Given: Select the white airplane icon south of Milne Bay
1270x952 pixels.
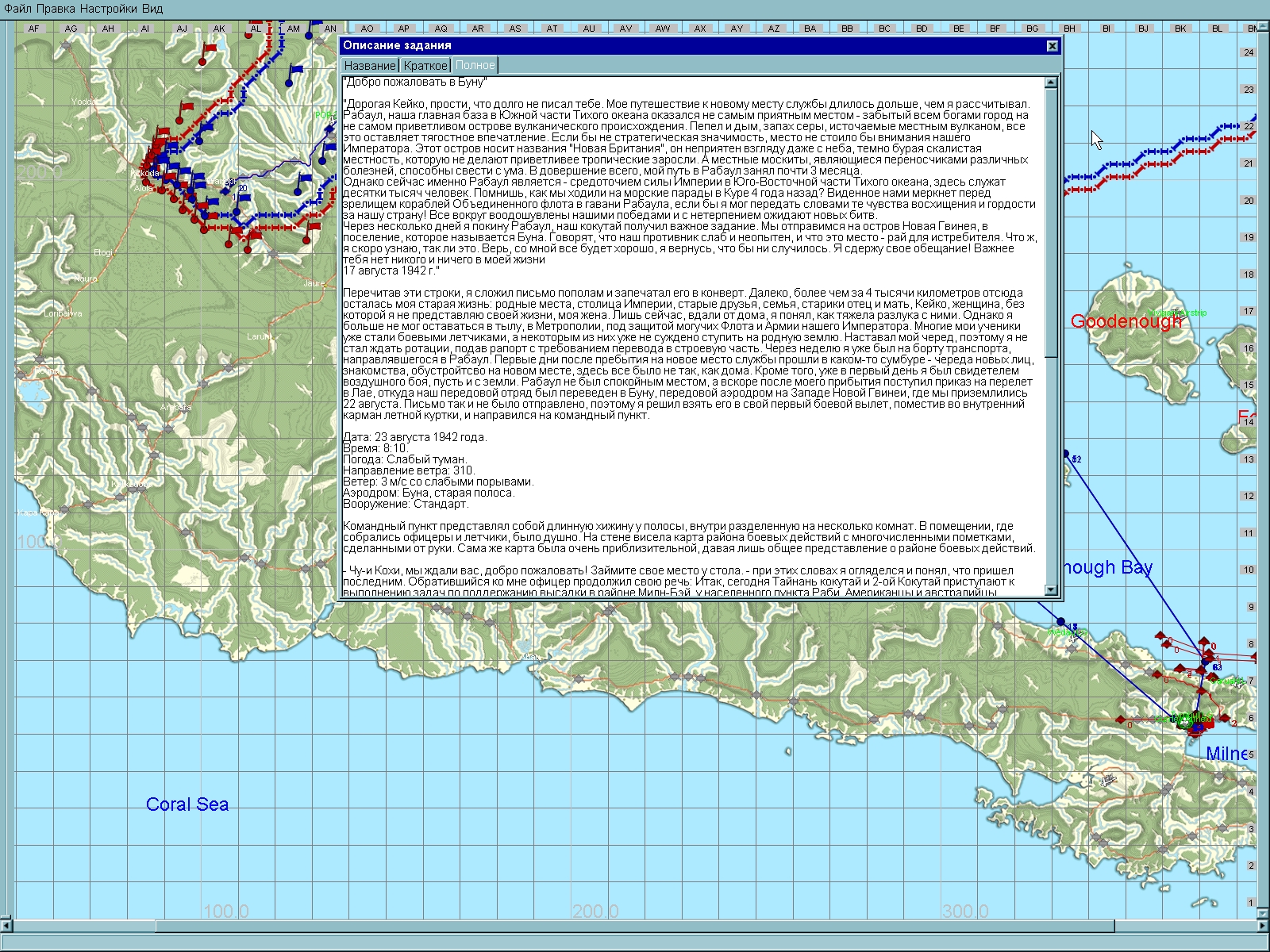Looking at the screenshot, I should coord(1108,781).
